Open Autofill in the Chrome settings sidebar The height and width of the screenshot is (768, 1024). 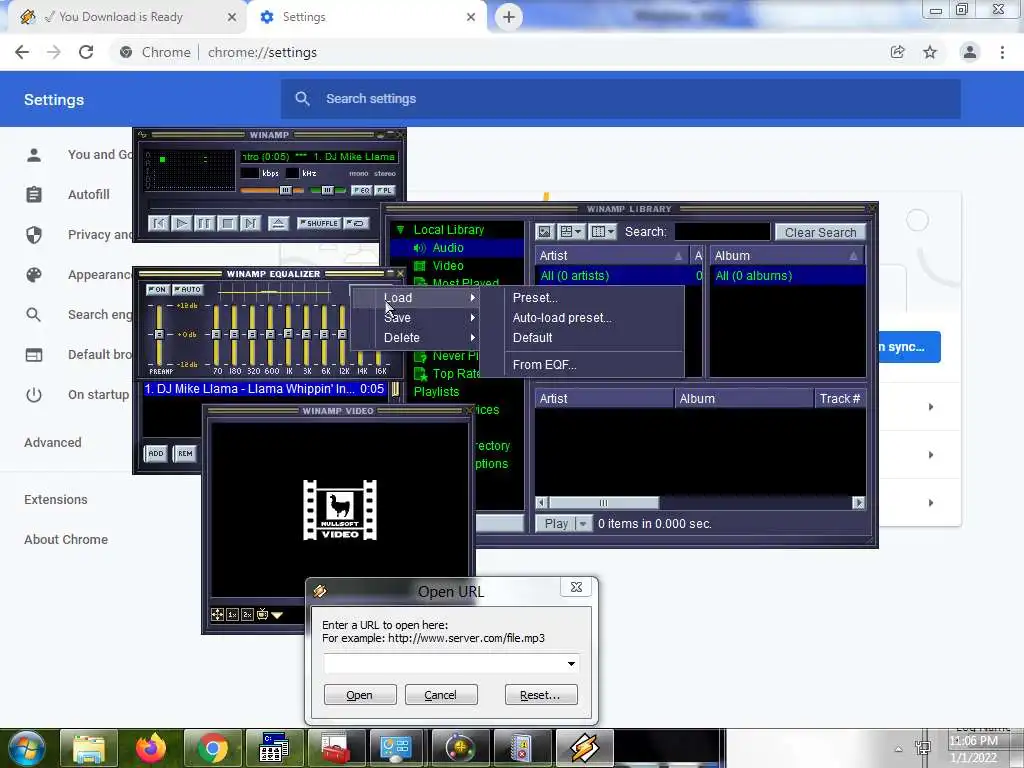(x=88, y=195)
